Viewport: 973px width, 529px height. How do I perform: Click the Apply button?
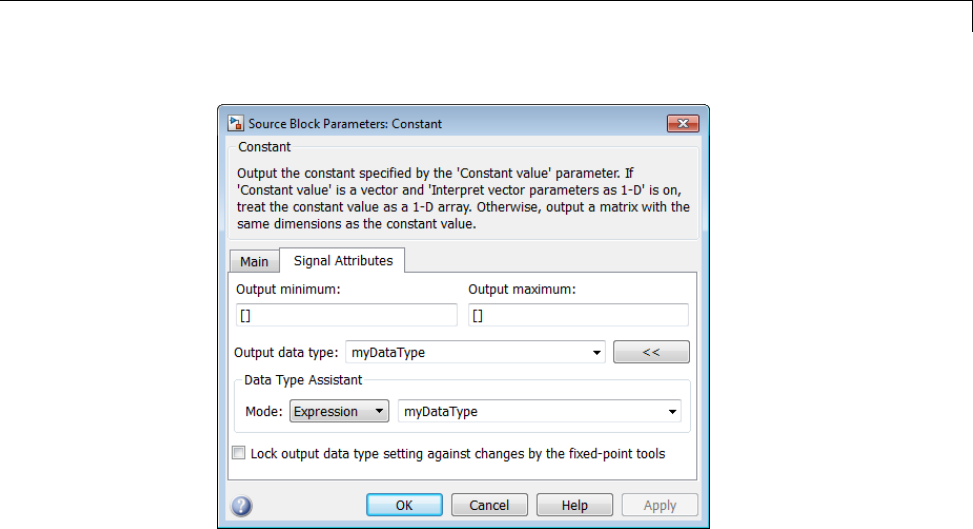pos(659,505)
